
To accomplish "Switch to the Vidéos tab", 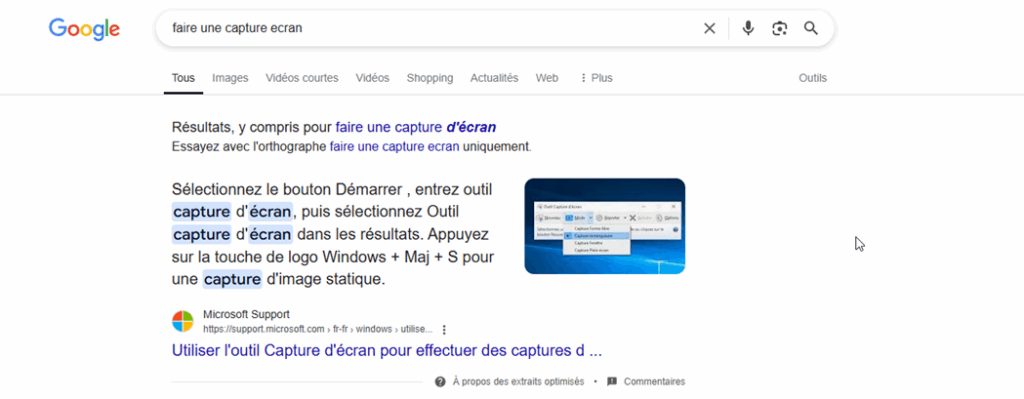I will 372,78.
